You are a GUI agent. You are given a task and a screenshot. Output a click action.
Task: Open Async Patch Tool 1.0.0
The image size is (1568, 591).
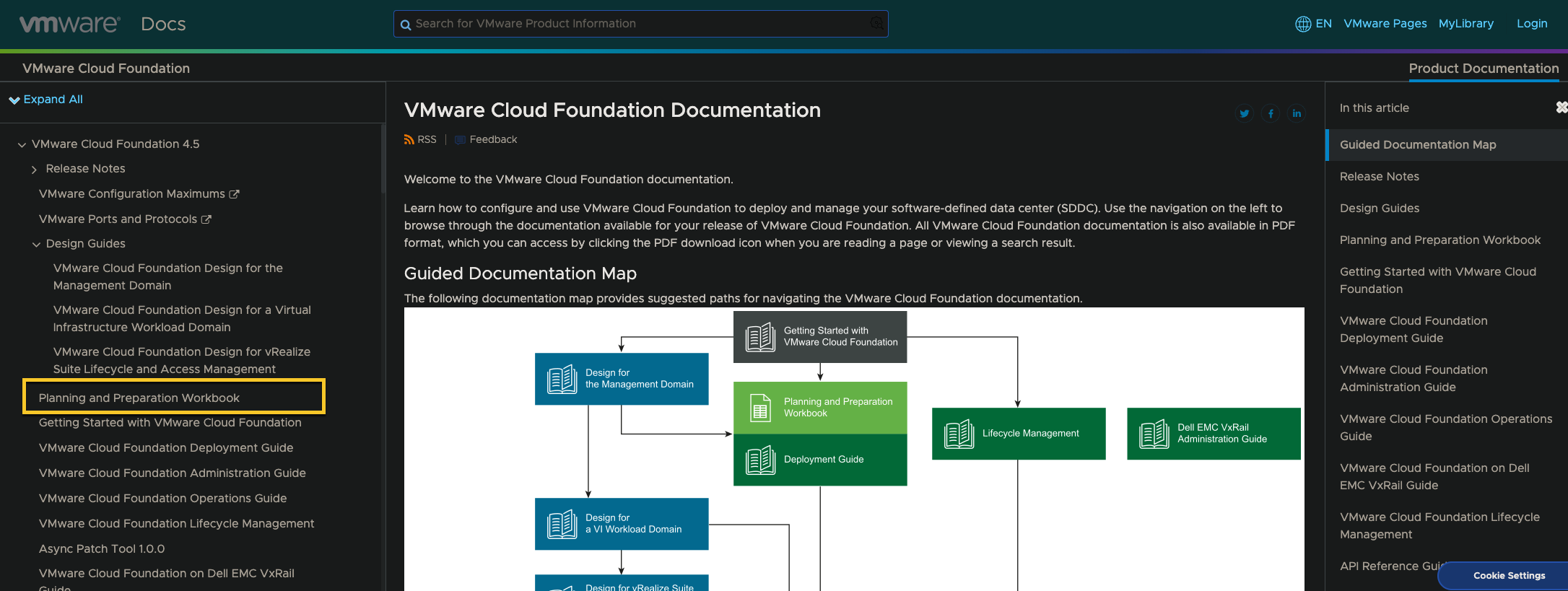point(102,549)
